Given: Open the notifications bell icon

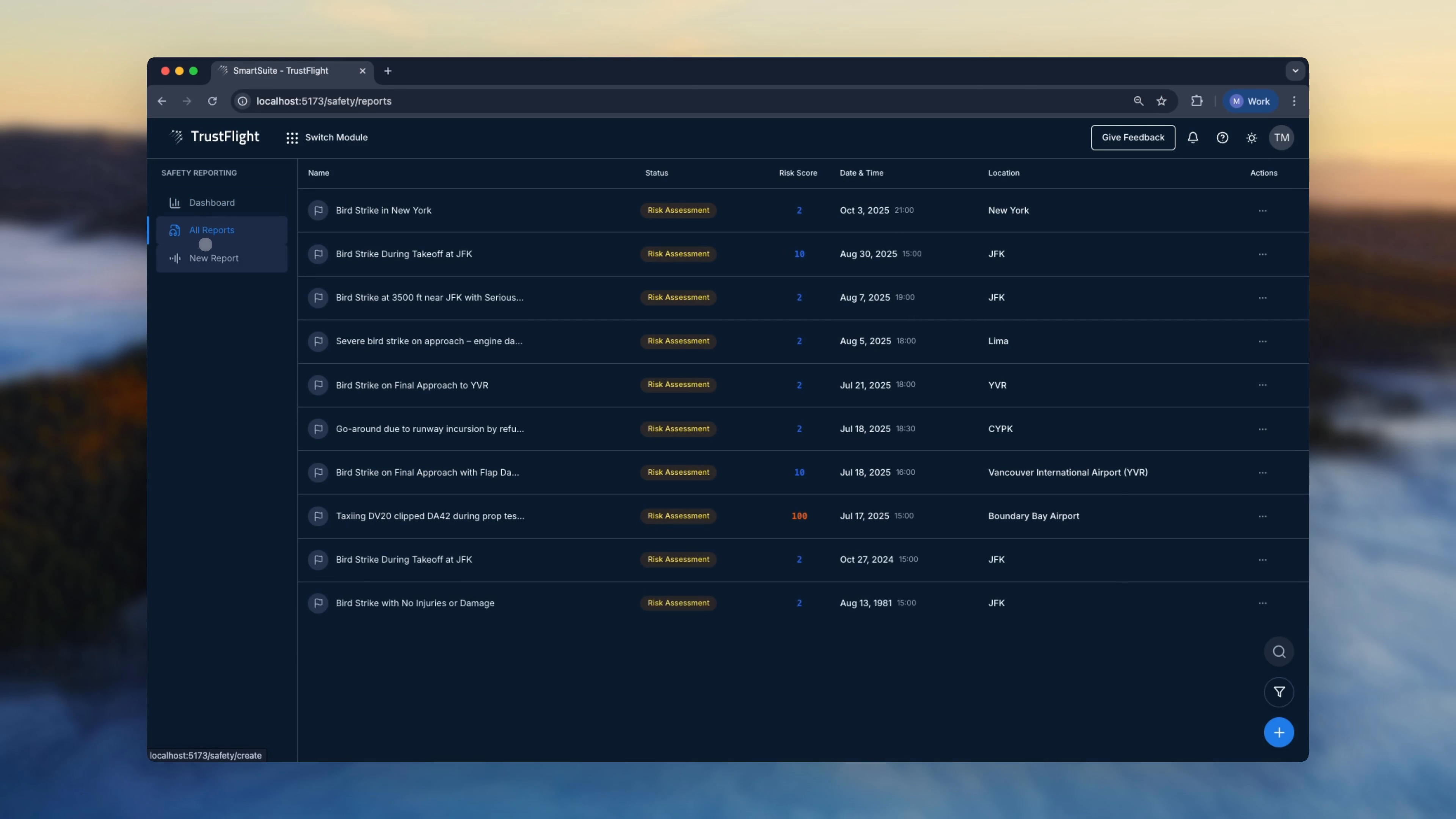Looking at the screenshot, I should (1192, 137).
